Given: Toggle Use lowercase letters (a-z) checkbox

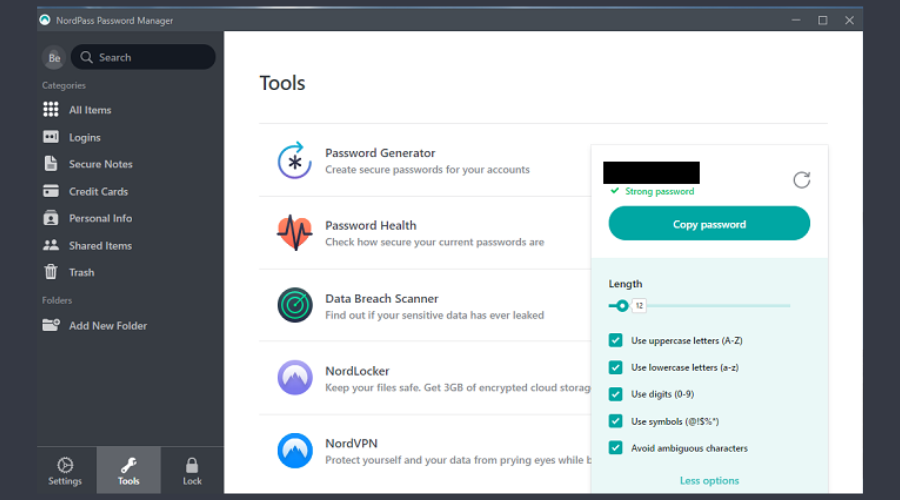Looking at the screenshot, I should coord(615,367).
